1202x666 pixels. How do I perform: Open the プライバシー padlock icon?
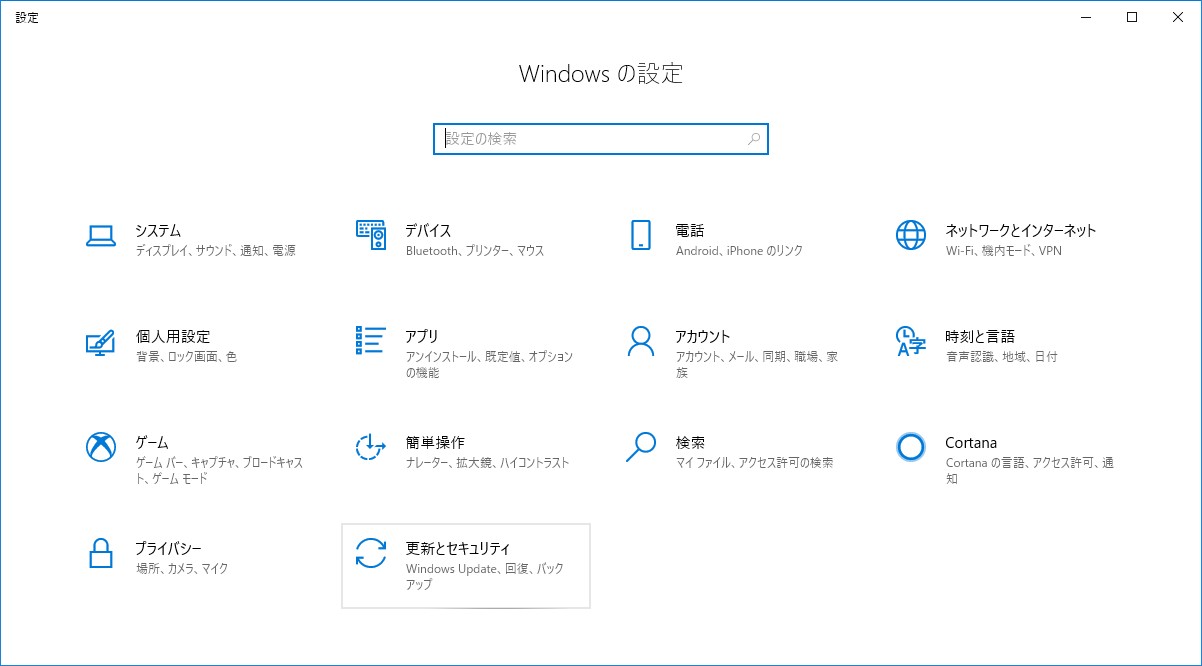(x=101, y=553)
